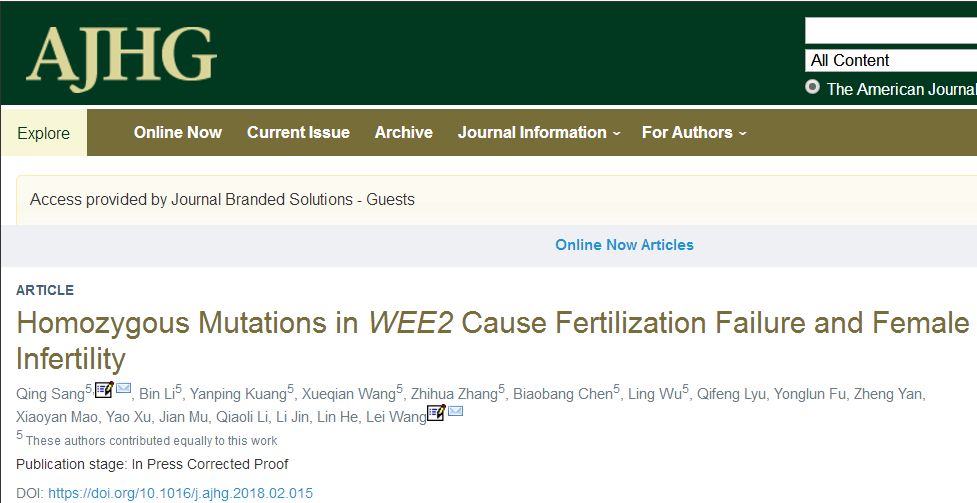
Task: Open the DOI link for this article
Action: coord(180,494)
